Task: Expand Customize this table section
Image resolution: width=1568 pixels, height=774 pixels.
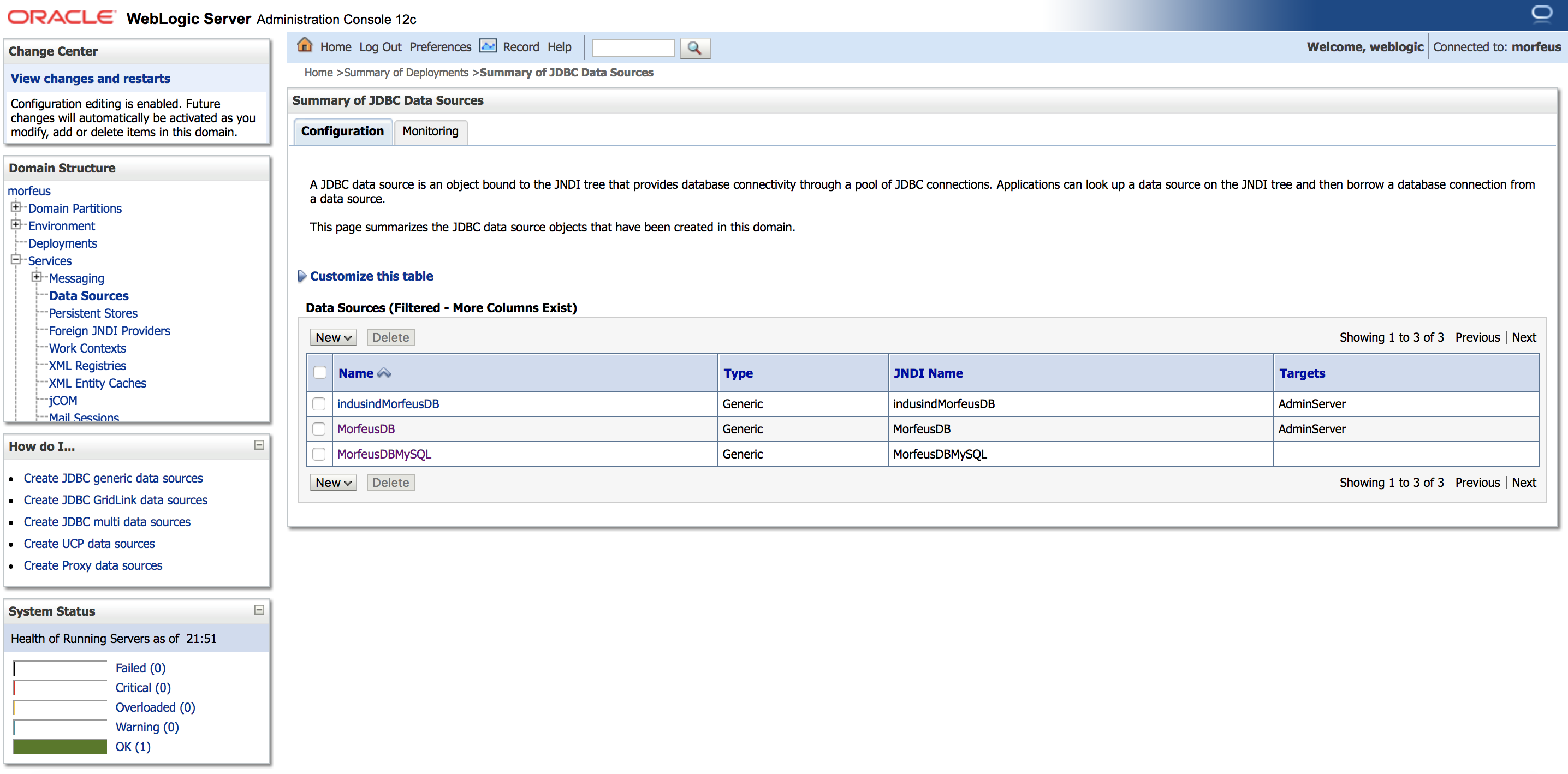Action: coord(302,276)
